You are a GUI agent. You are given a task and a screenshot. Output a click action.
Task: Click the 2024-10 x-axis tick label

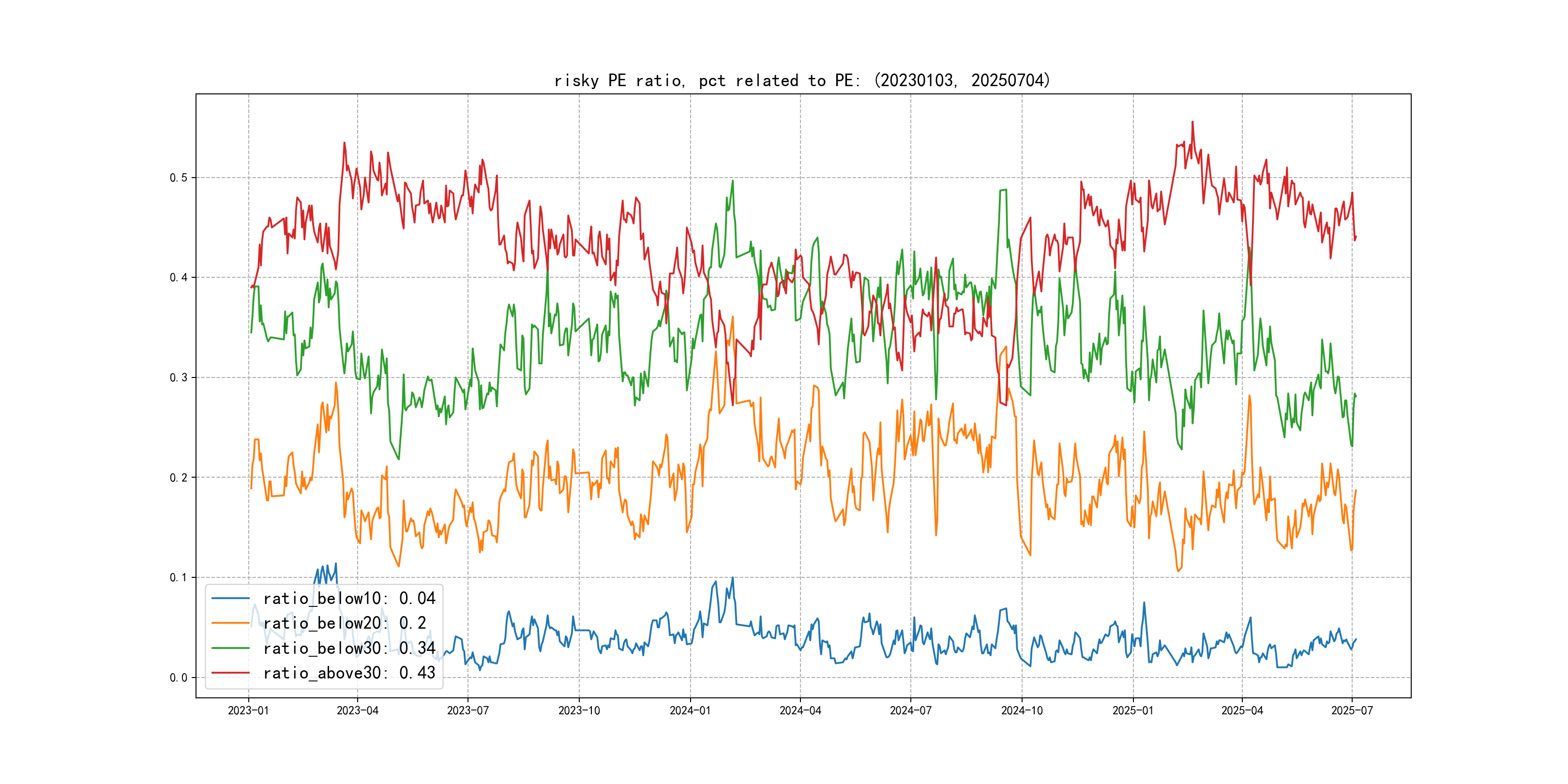point(1022,710)
